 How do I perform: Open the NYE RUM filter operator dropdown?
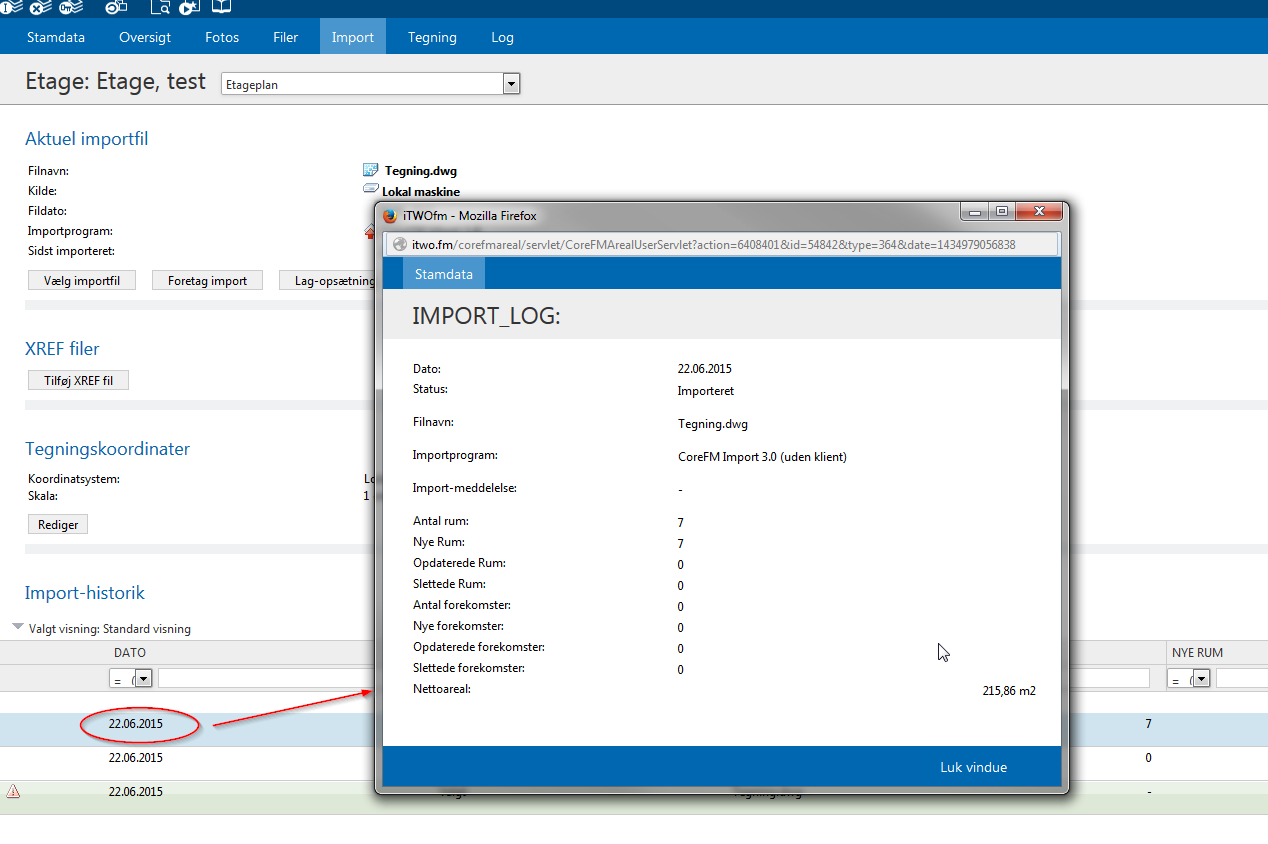click(x=1201, y=678)
